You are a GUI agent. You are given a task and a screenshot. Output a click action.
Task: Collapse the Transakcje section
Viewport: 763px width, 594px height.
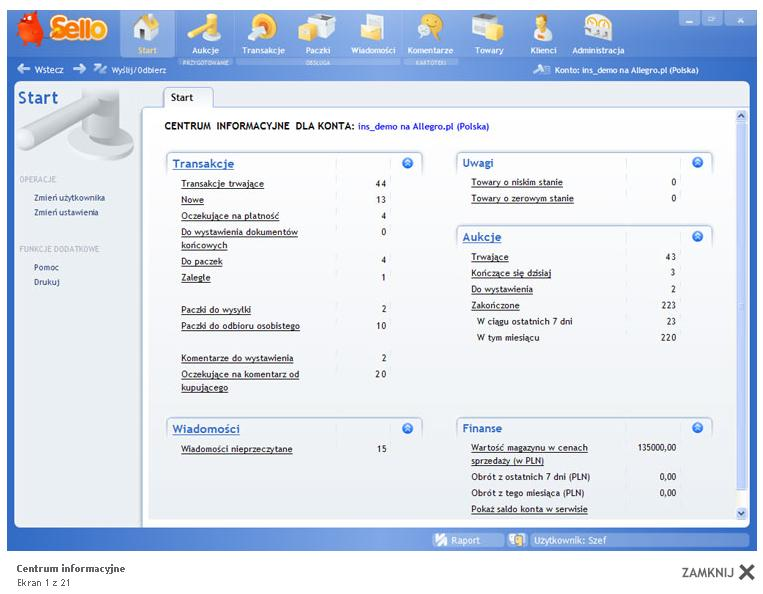[407, 163]
